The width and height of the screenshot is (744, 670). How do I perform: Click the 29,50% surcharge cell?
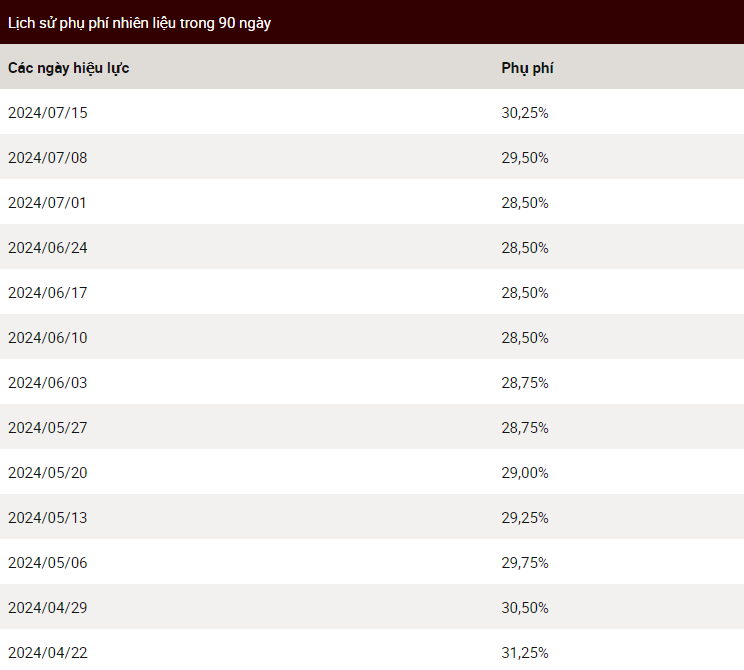[525, 158]
